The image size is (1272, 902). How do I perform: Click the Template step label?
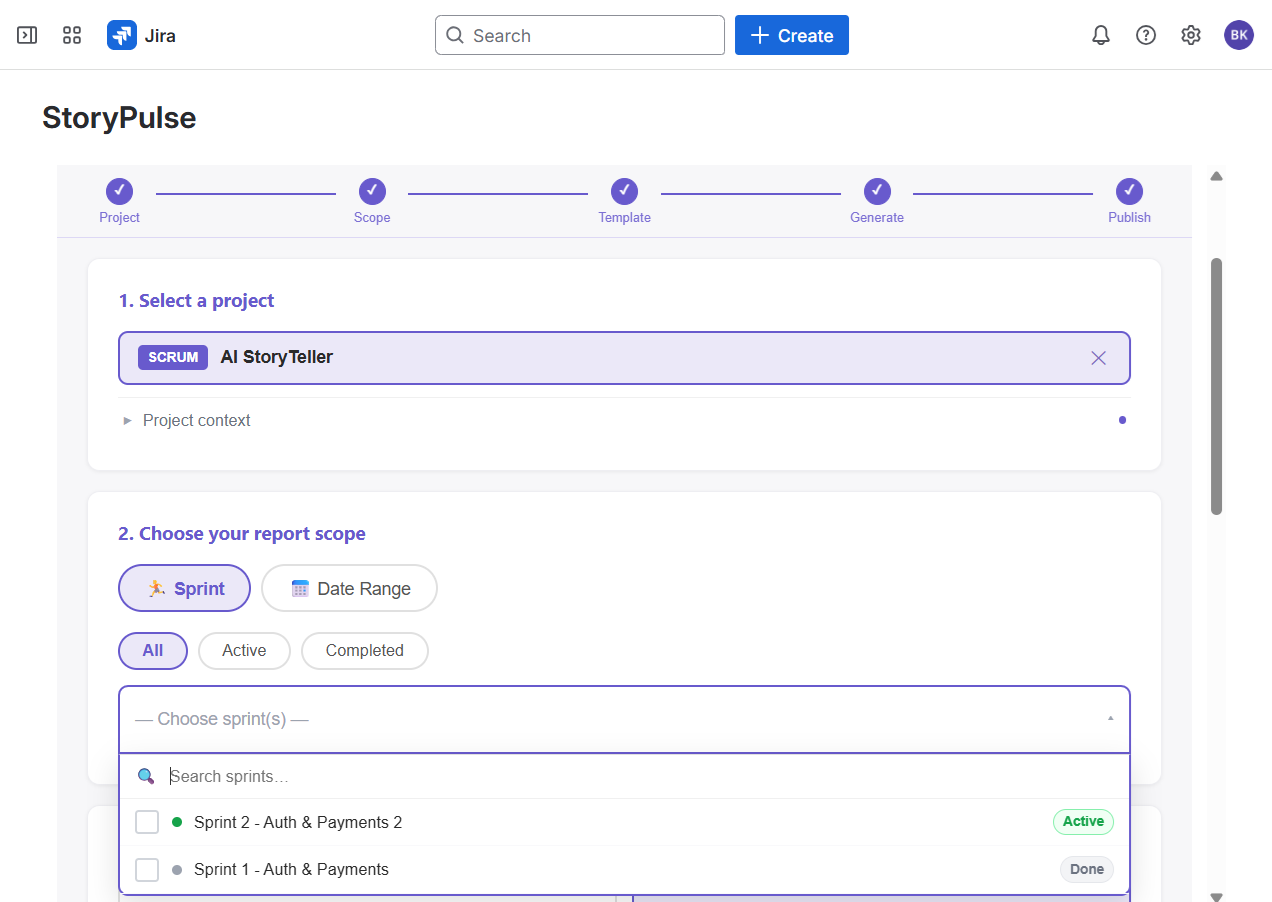pos(625,217)
